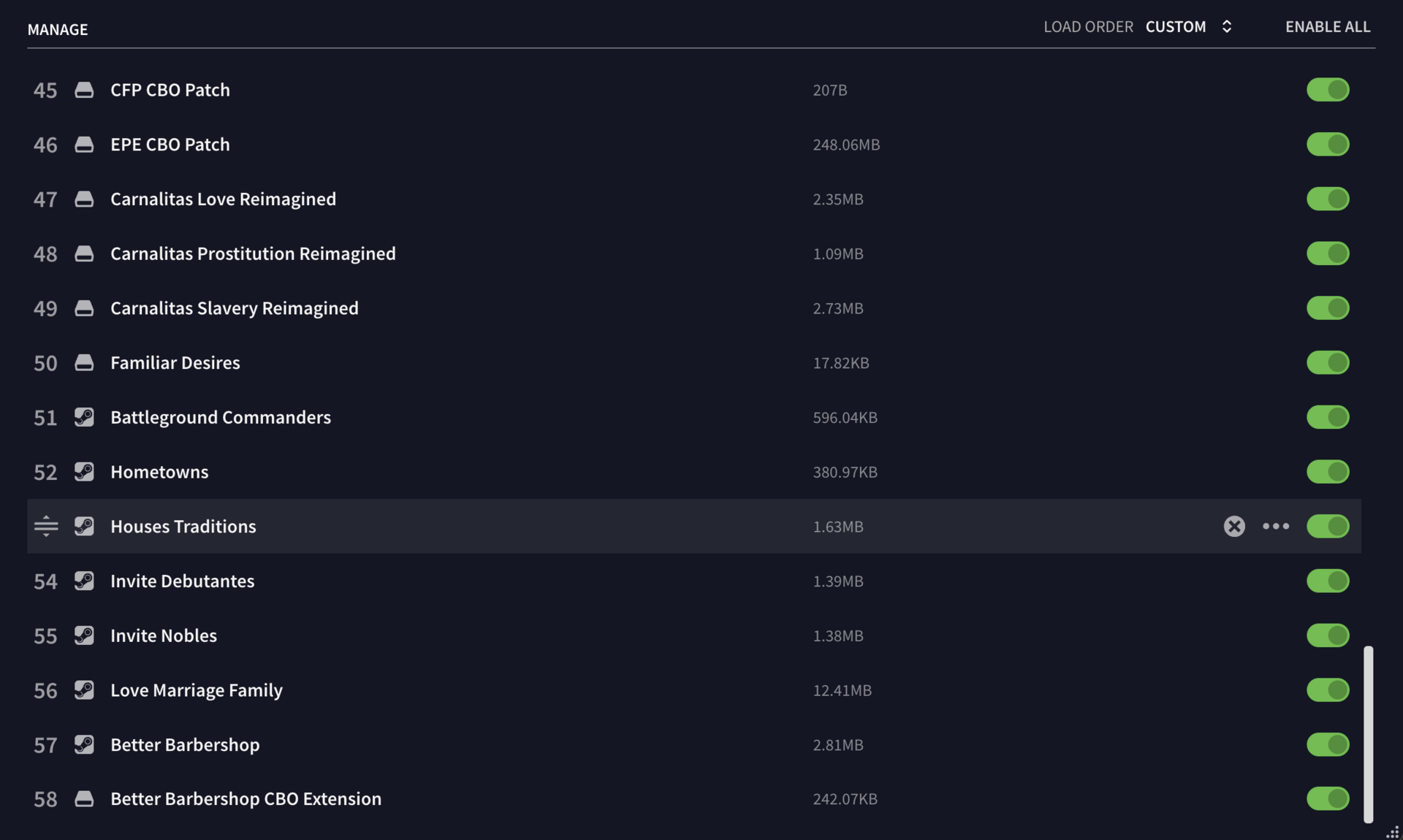Click the drive icon next to Carnalitas Prostitution Reimagined
1403x840 pixels.
pos(84,253)
